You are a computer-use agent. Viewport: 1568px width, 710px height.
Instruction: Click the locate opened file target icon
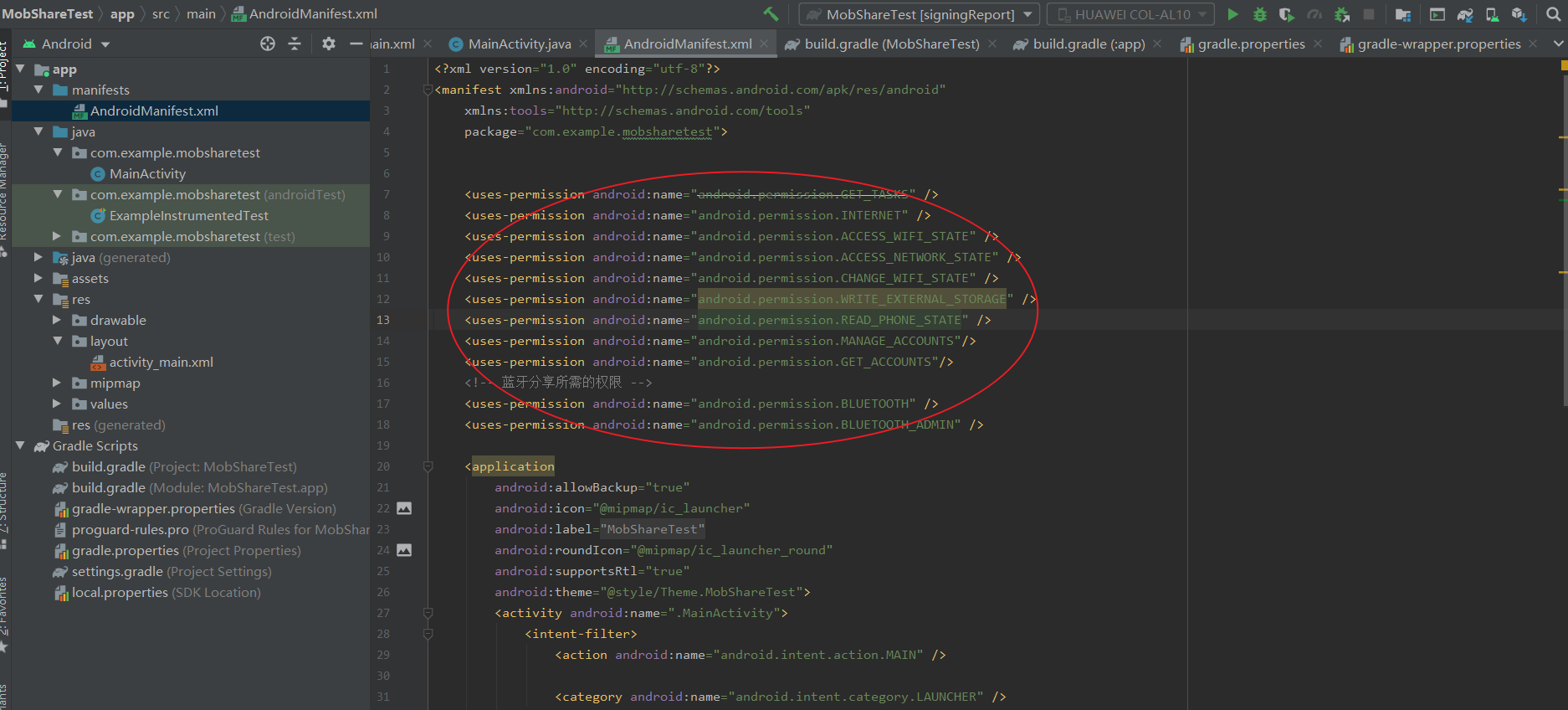268,44
